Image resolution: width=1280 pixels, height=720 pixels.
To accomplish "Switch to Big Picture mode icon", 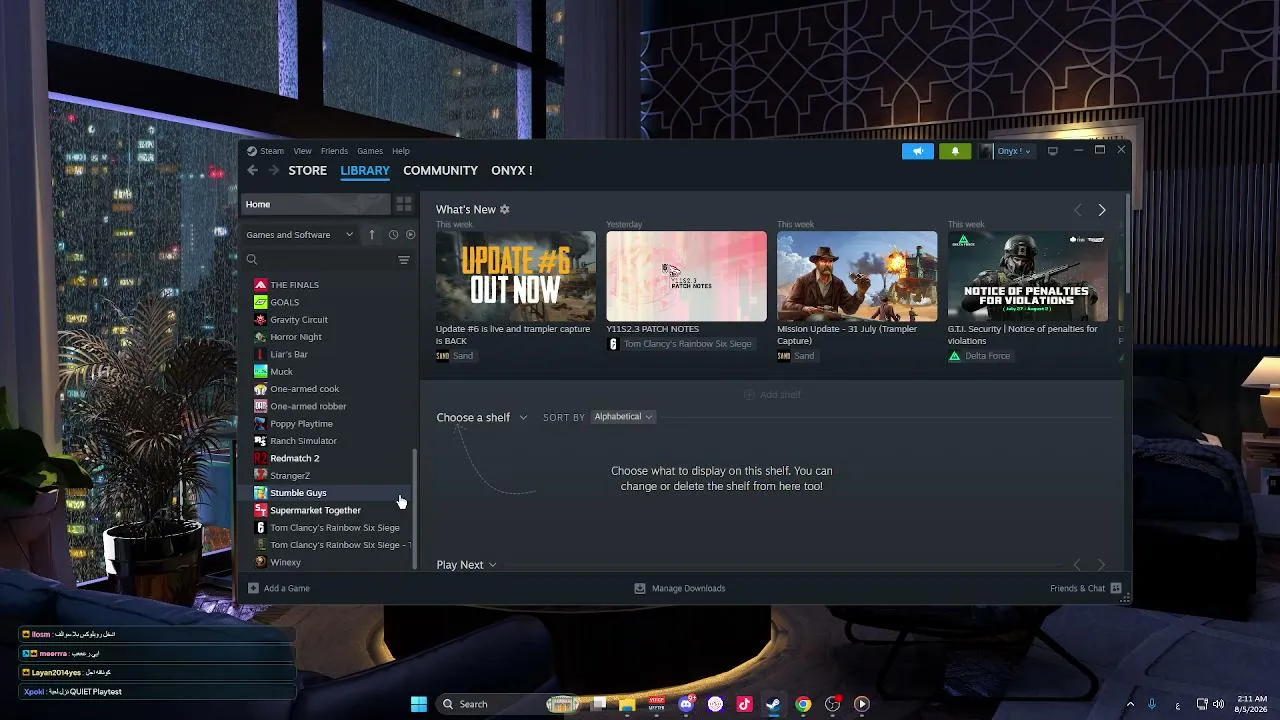I will click(x=1052, y=151).
